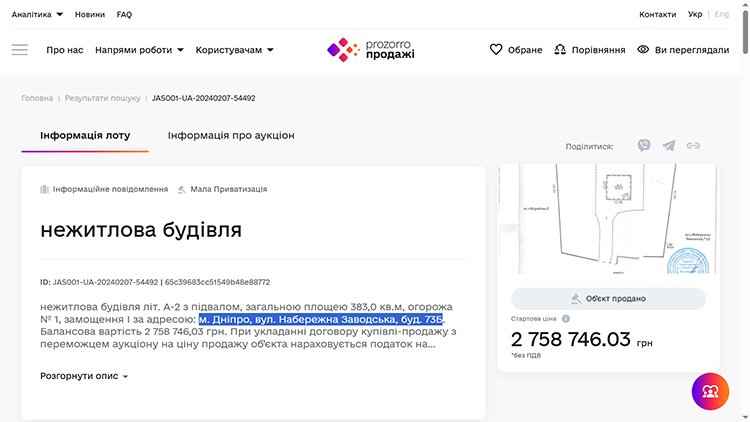Open the floating purple support chat button
The height and width of the screenshot is (422, 750).
[x=710, y=391]
